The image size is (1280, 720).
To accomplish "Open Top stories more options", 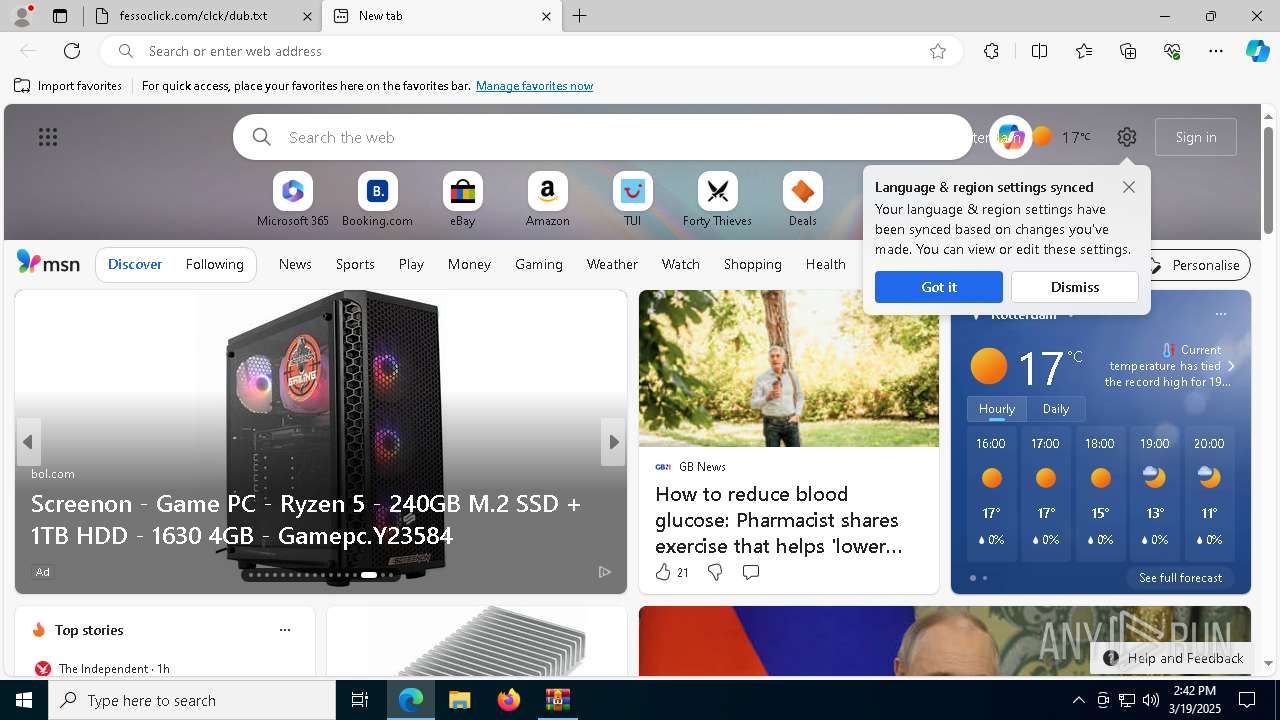I will pyautogui.click(x=285, y=630).
